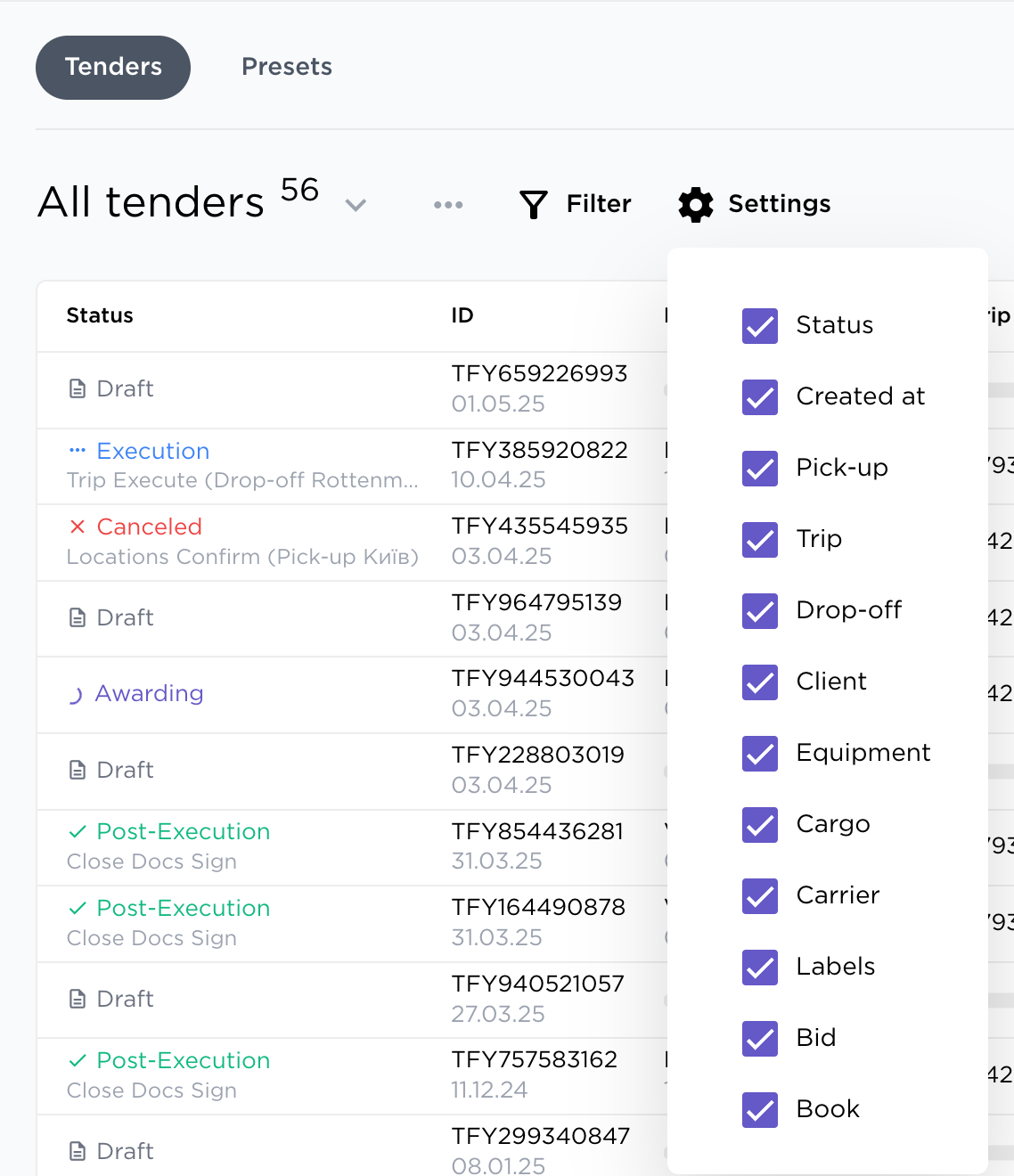This screenshot has height=1176, width=1014.
Task: Select tender ID TFY940521057
Action: [538, 984]
